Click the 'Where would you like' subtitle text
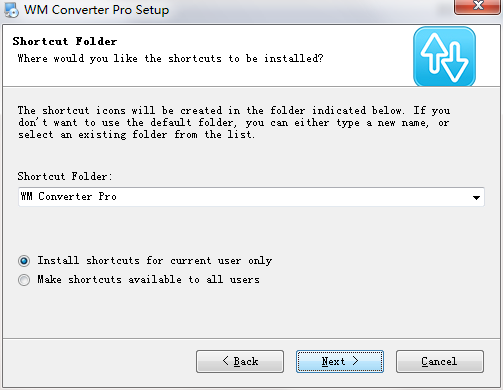503x390 pixels. (170, 59)
